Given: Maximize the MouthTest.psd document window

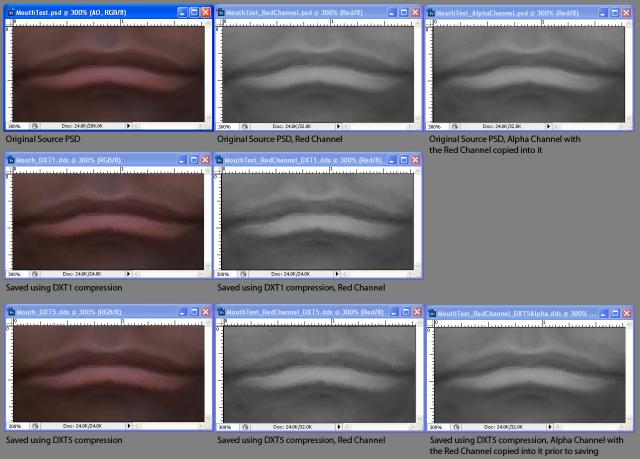Looking at the screenshot, I should 194,11.
